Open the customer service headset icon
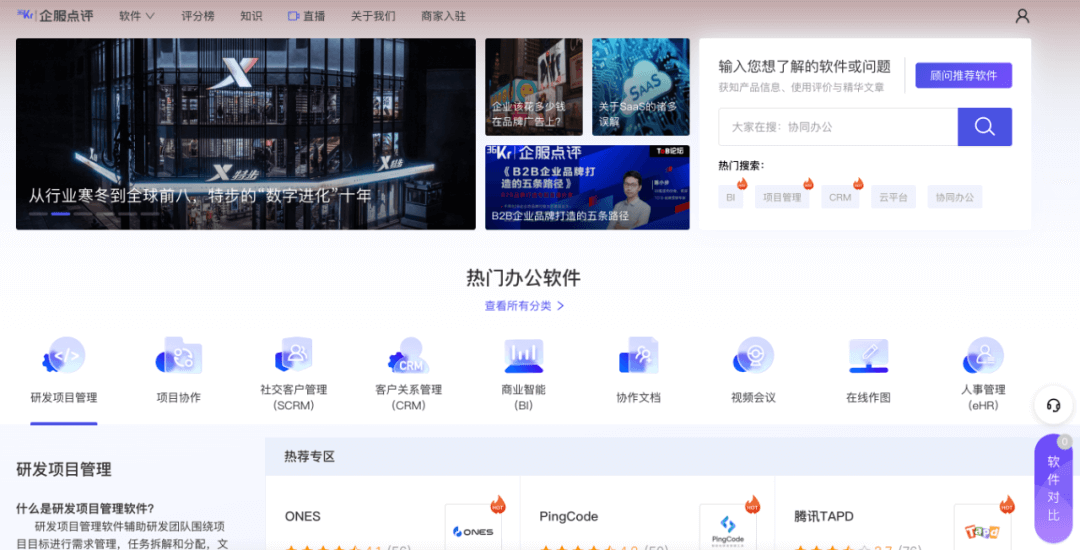The image size is (1080, 550). pyautogui.click(x=1053, y=405)
